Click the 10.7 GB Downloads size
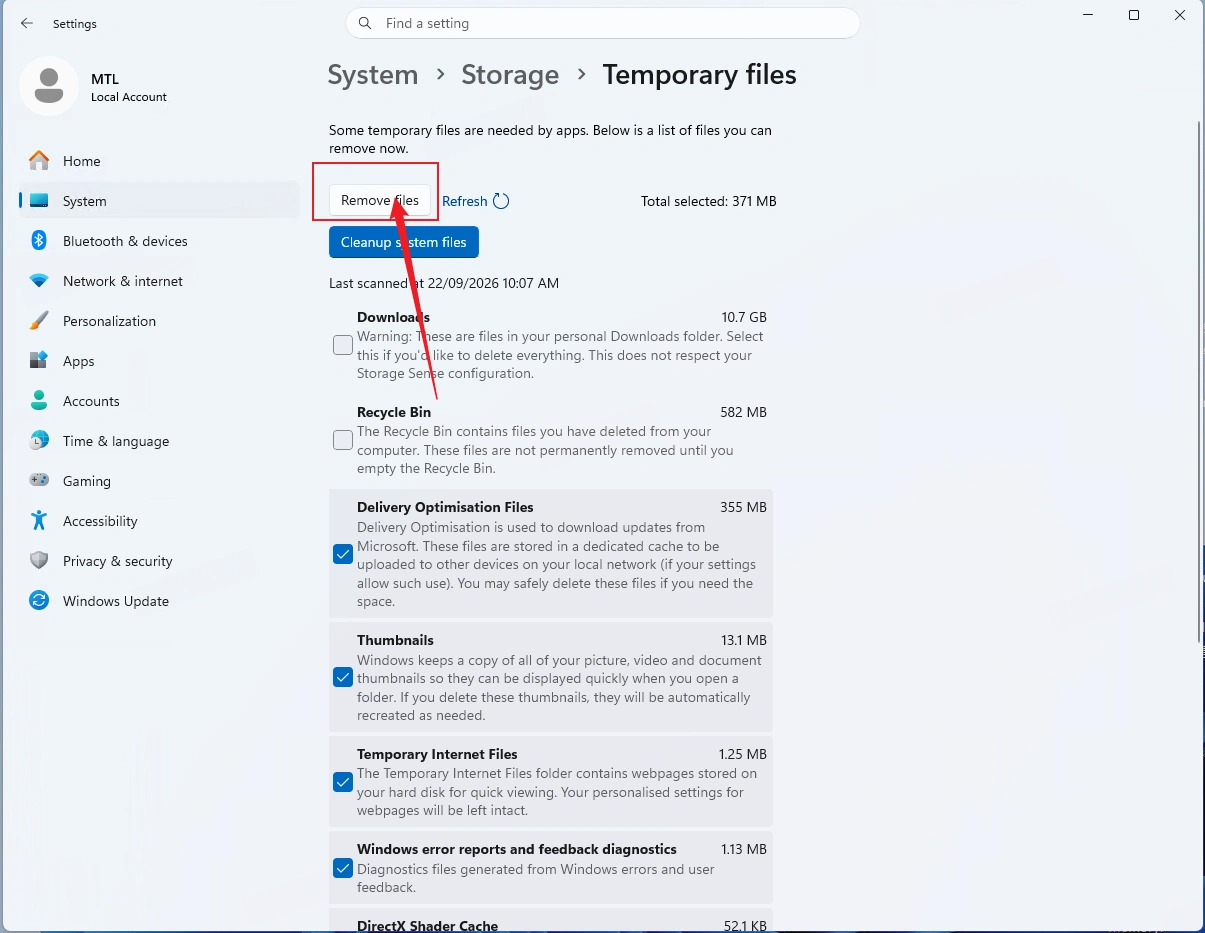The height and width of the screenshot is (933, 1205). tap(744, 317)
